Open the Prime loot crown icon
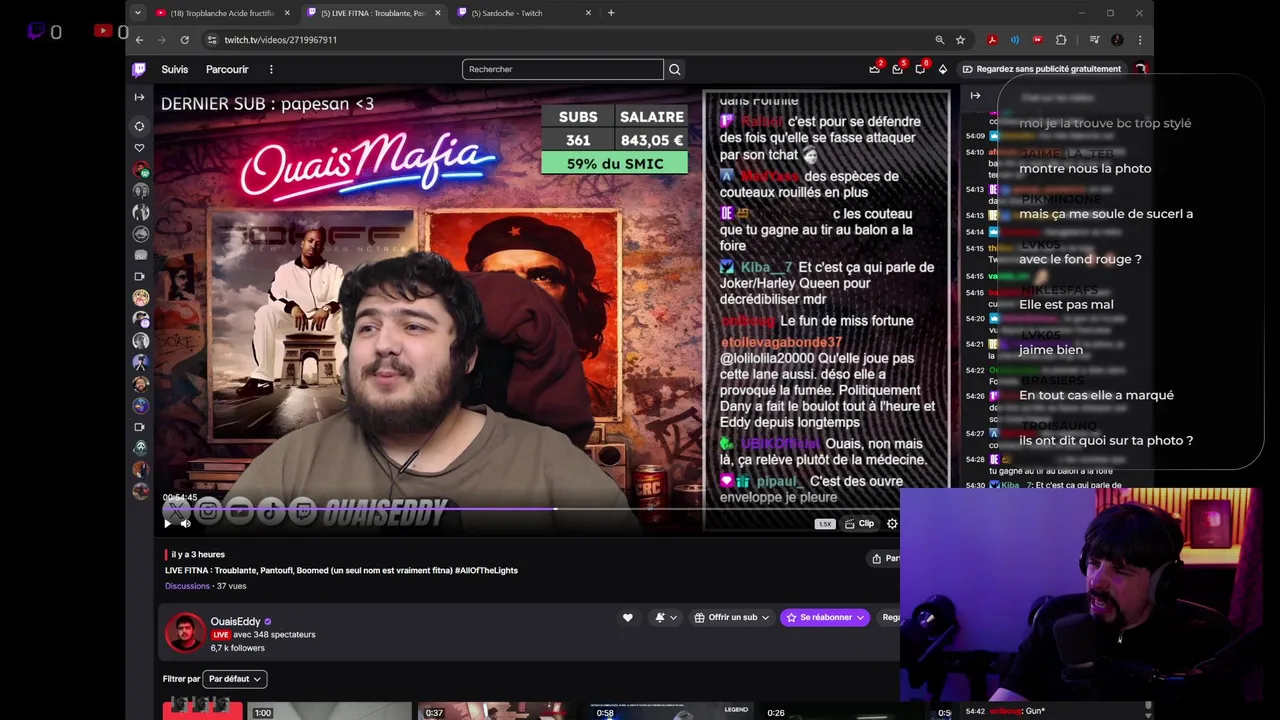The image size is (1280, 720). pos(875,69)
